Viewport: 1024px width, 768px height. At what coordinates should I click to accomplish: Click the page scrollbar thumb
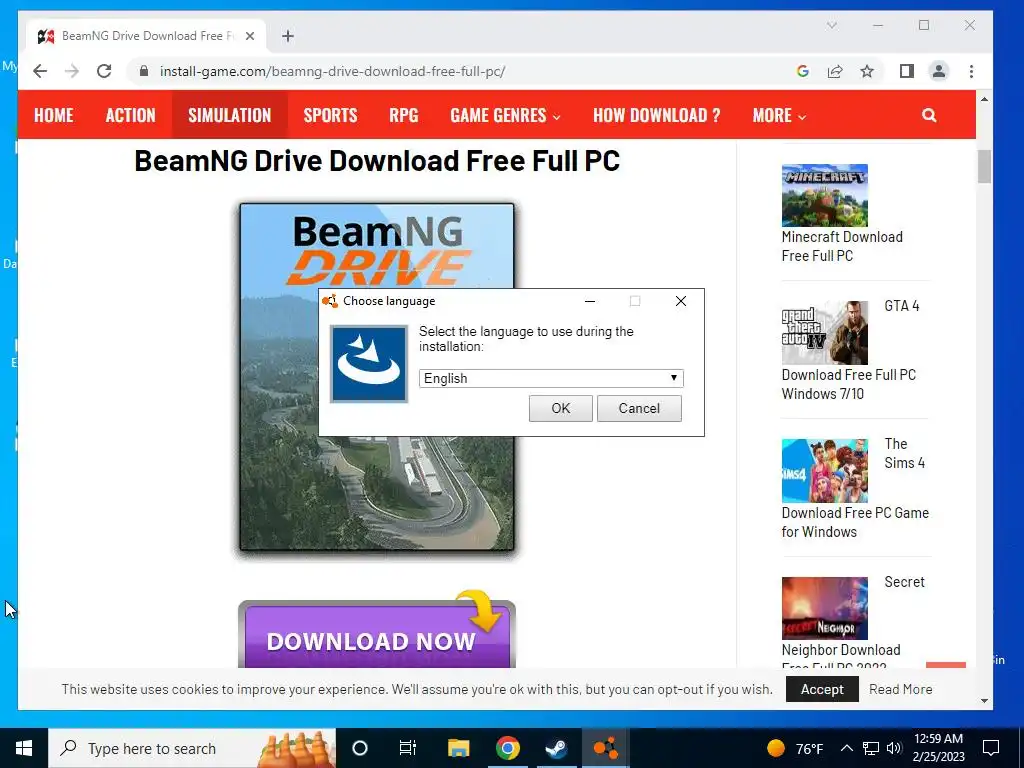[x=984, y=167]
